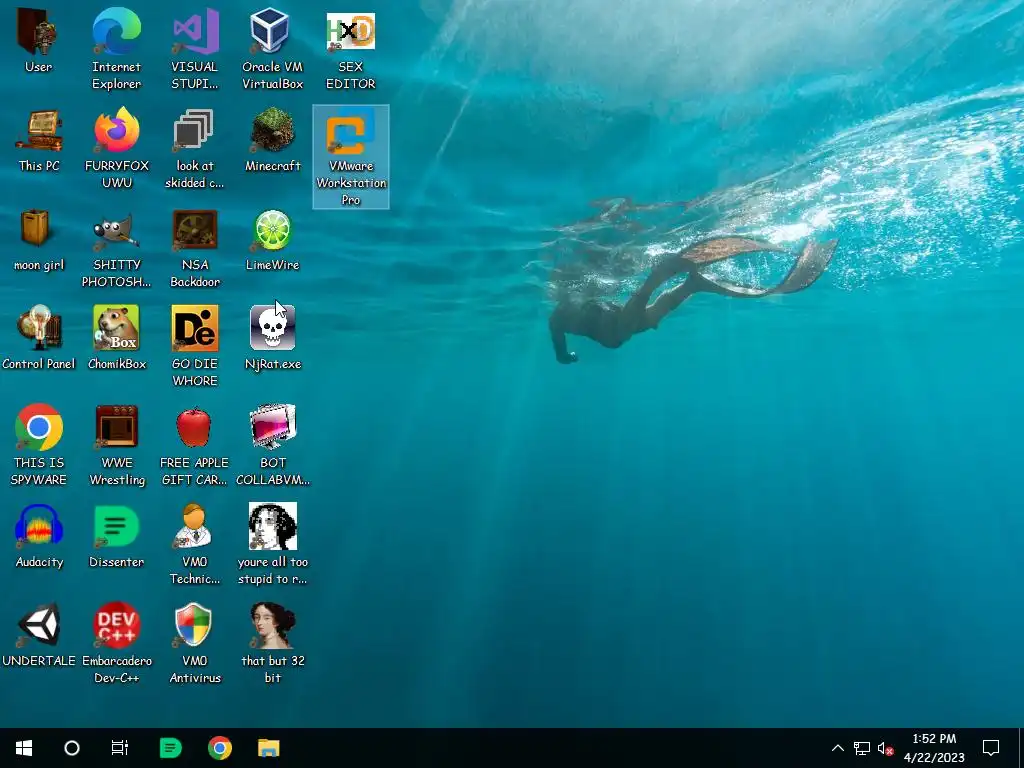
Task: Click the FREE APPLE GIFT CAR... apple icon
Action: [x=195, y=427]
